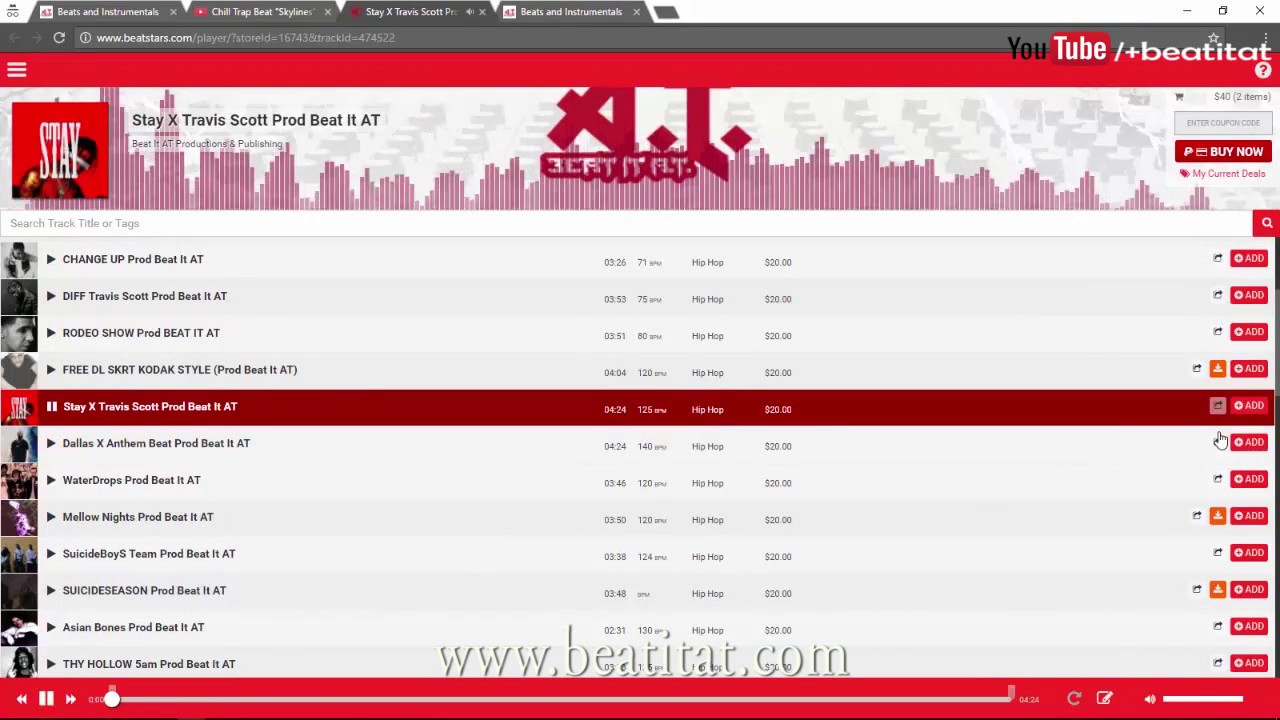
Task: Adjust the volume slider bar
Action: (x=1203, y=699)
